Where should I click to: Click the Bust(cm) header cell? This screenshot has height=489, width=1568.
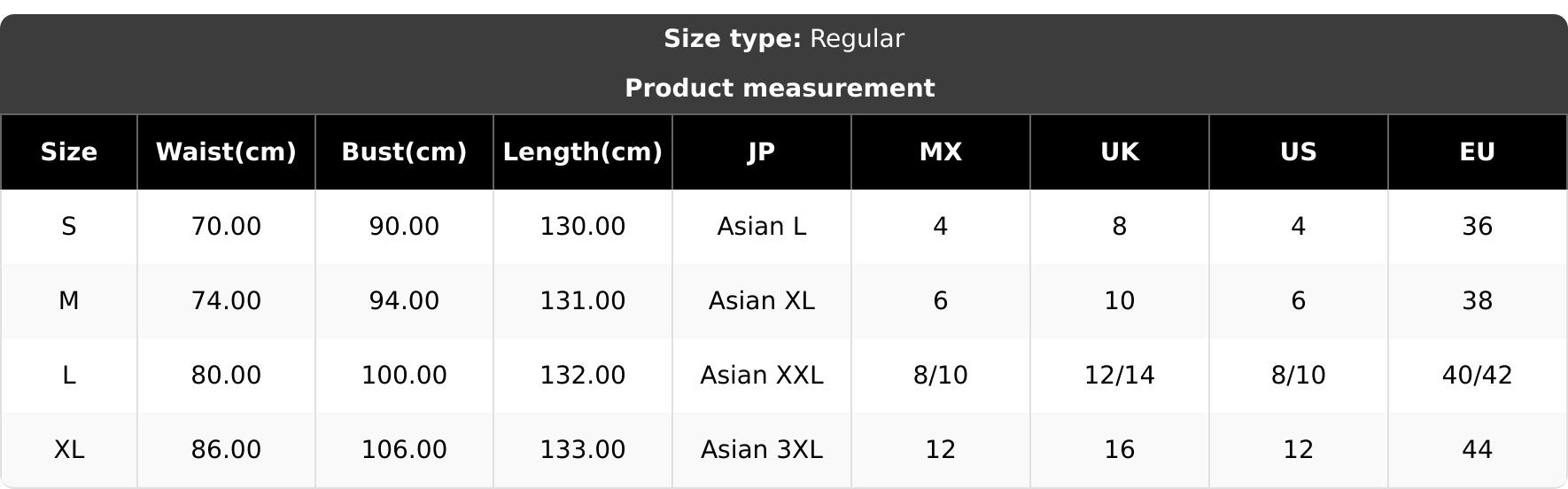tap(404, 152)
